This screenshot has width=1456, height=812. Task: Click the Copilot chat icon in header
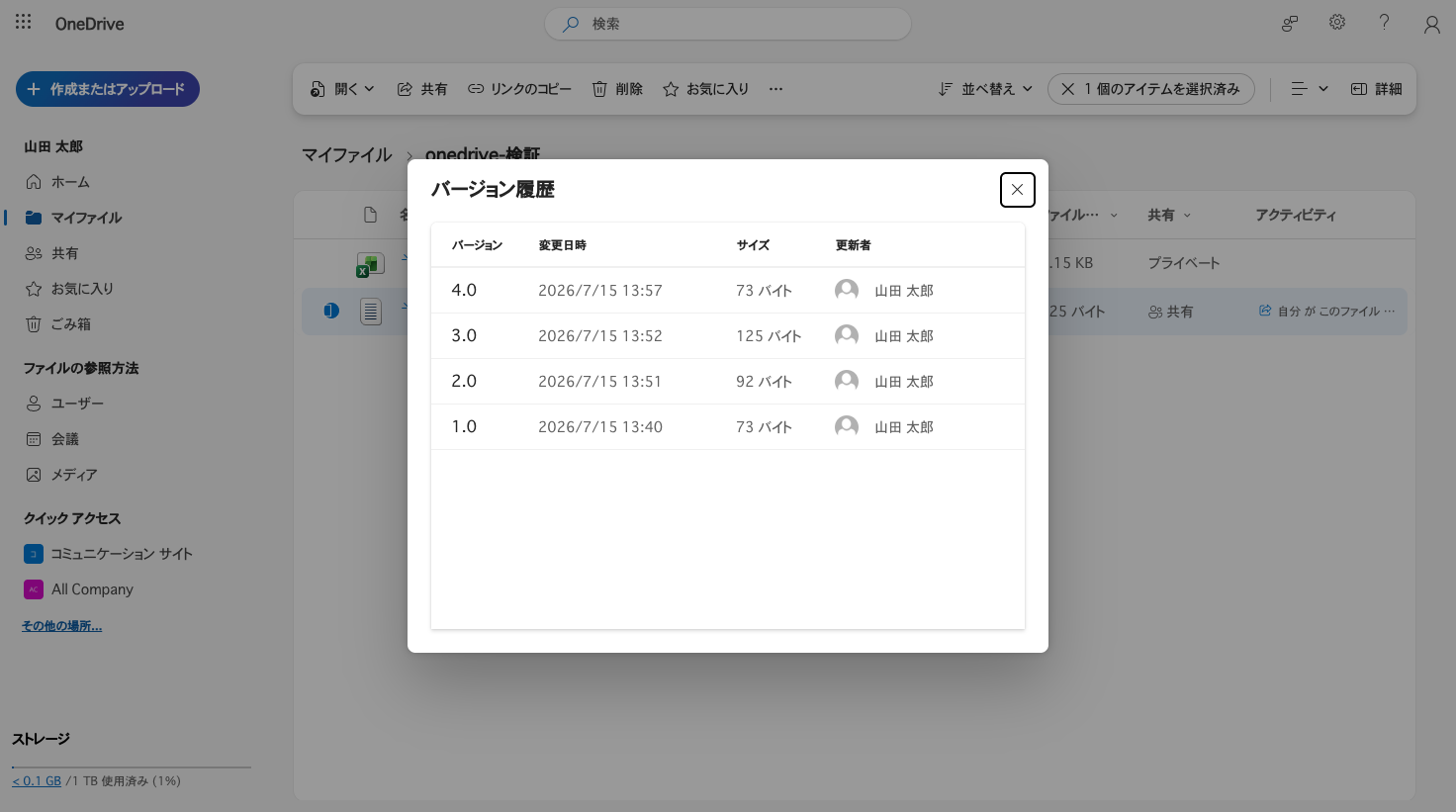pos(1290,24)
